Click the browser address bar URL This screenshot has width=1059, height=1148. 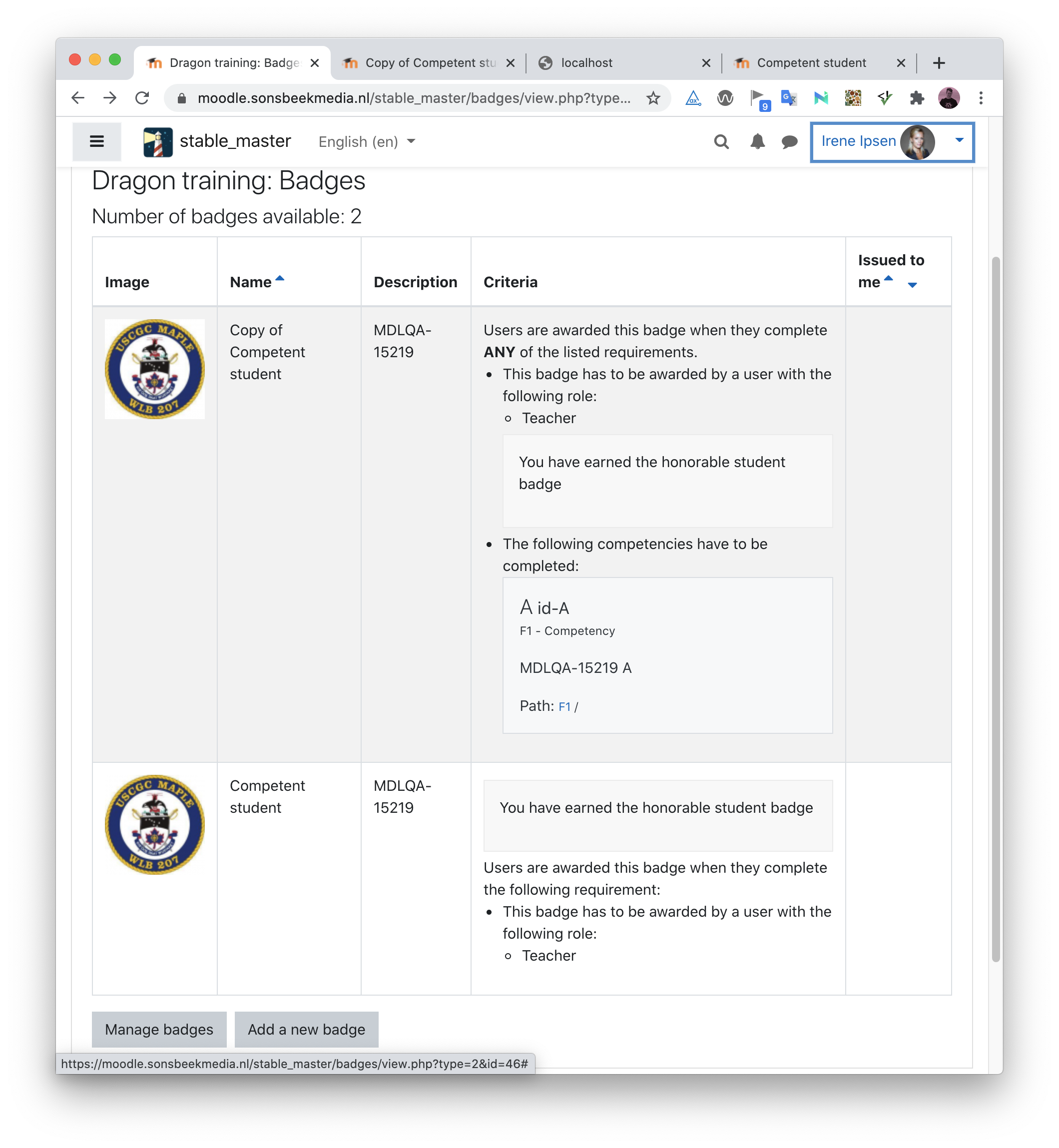[414, 98]
